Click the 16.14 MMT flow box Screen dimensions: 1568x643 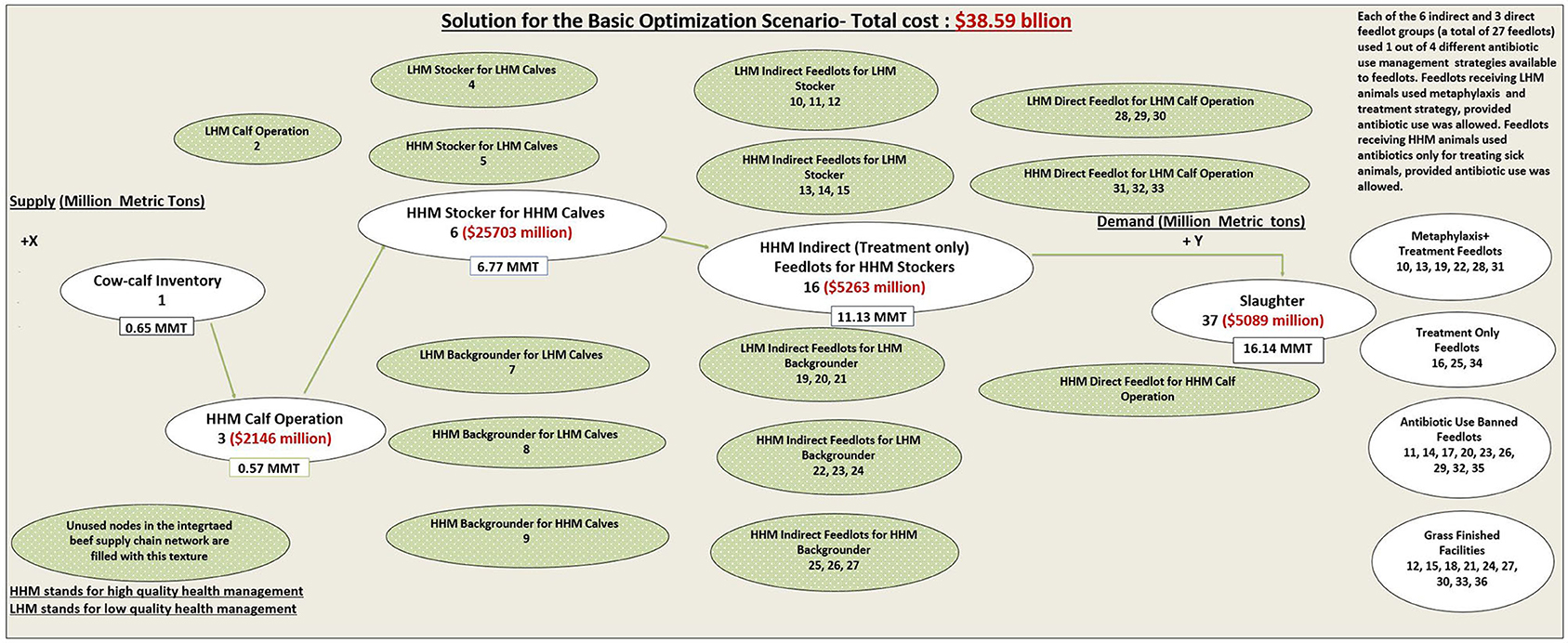1278,349
